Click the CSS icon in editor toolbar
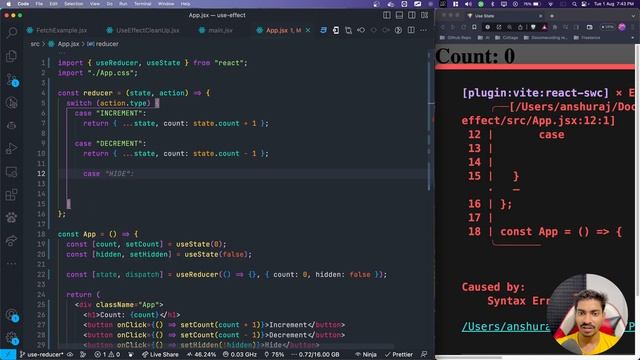This screenshot has width=640, height=360. point(323,30)
